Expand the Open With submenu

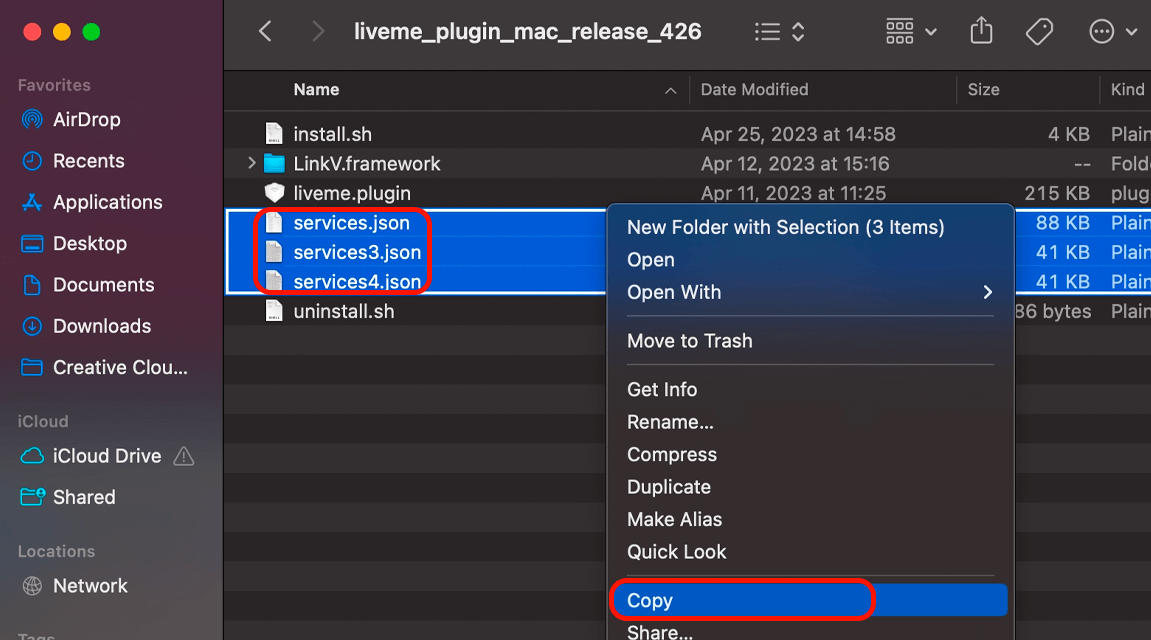click(x=811, y=292)
